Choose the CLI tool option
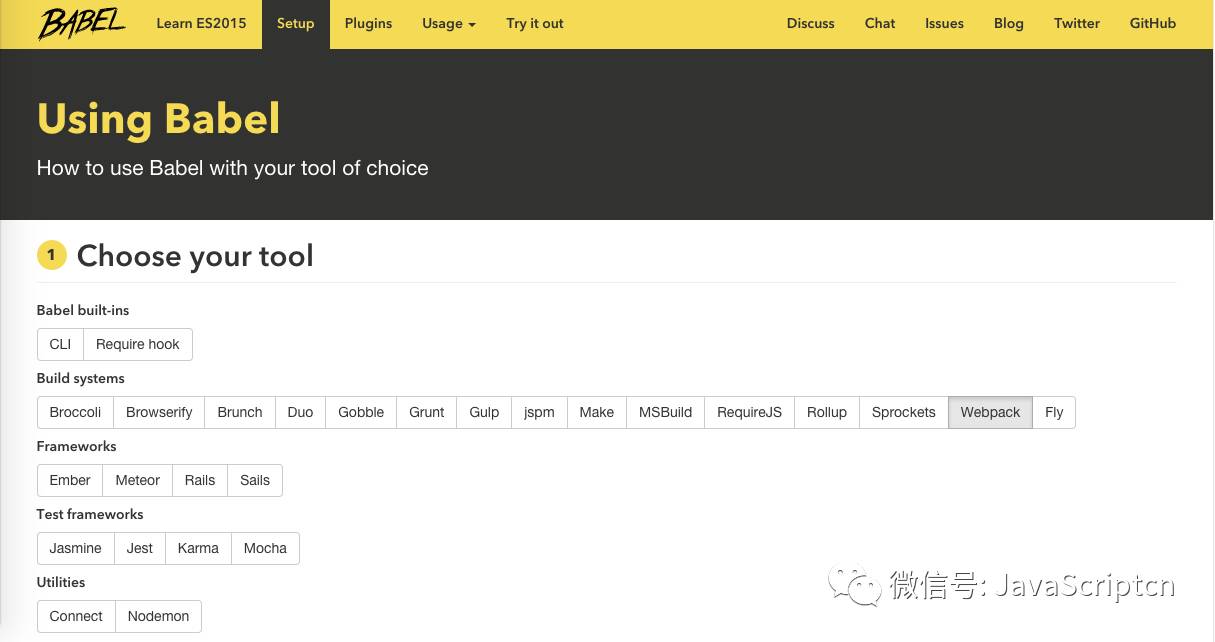The image size is (1215, 642). [x=60, y=344]
